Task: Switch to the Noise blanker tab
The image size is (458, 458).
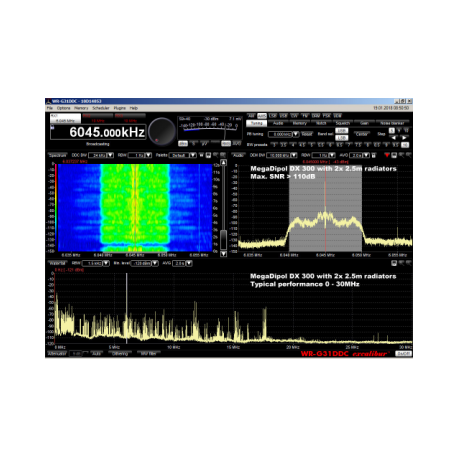Action: coord(392,123)
